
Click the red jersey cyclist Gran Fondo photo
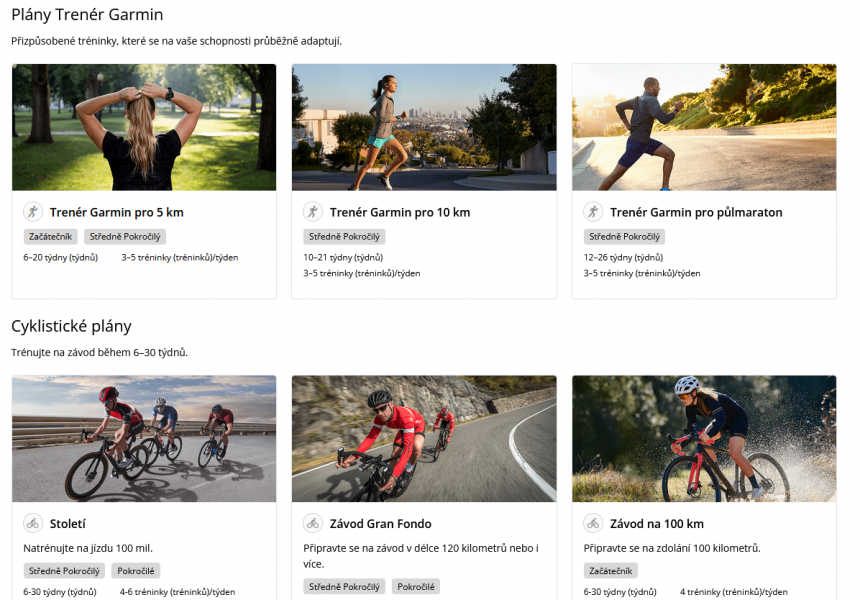[424, 438]
